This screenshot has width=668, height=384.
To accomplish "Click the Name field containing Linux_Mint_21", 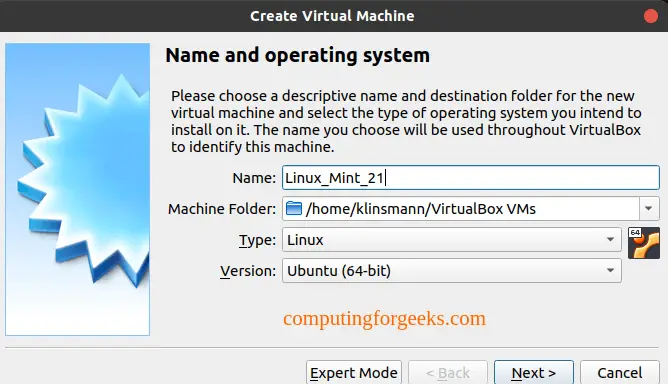I will coord(471,178).
